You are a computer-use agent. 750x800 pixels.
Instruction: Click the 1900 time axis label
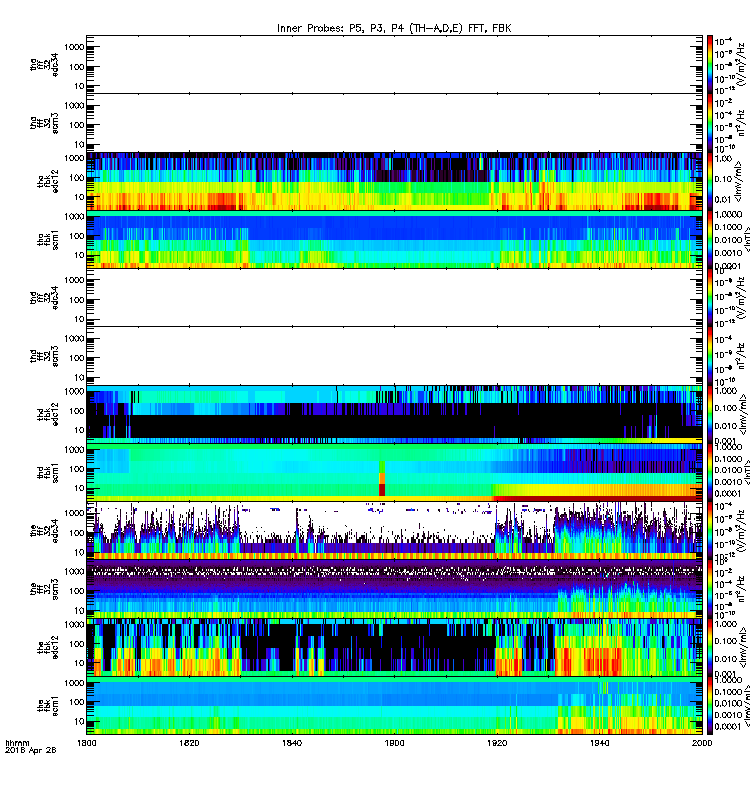click(394, 743)
